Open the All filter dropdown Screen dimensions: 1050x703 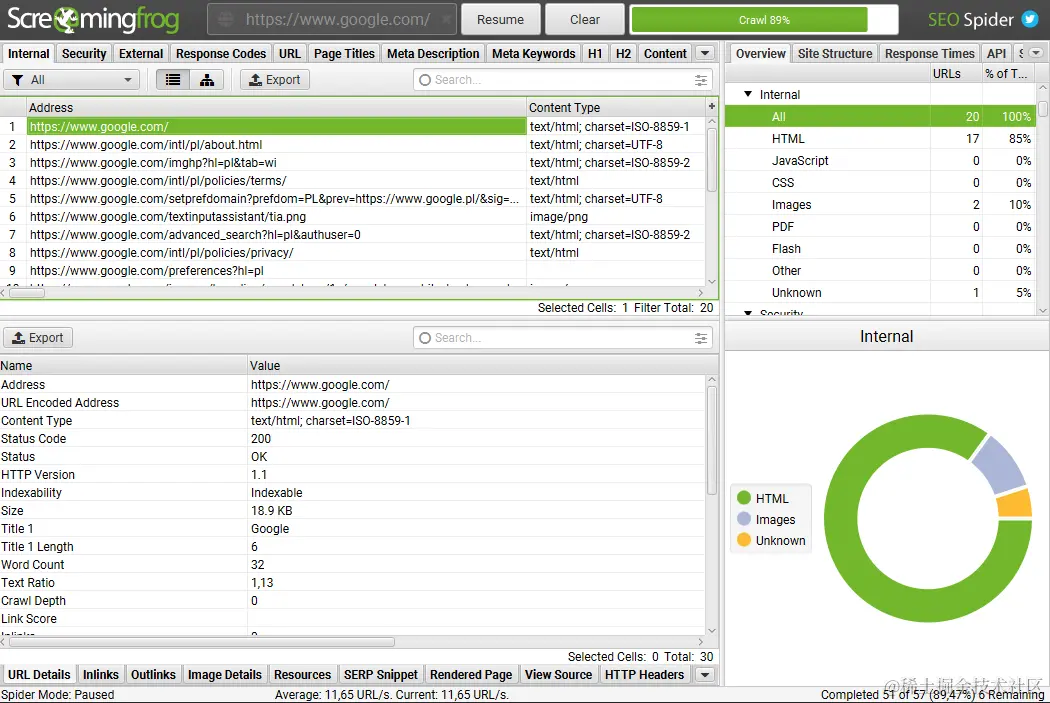coord(72,80)
